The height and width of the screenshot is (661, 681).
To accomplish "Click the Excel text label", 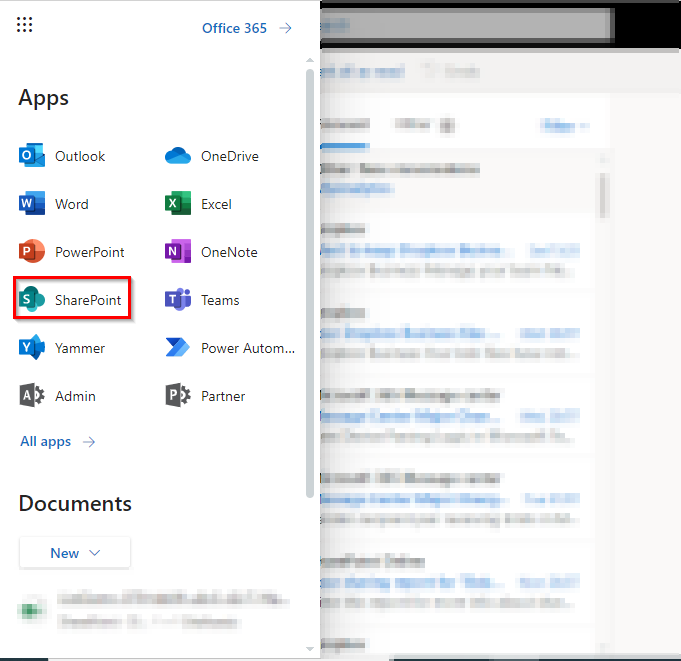I will (x=216, y=204).
